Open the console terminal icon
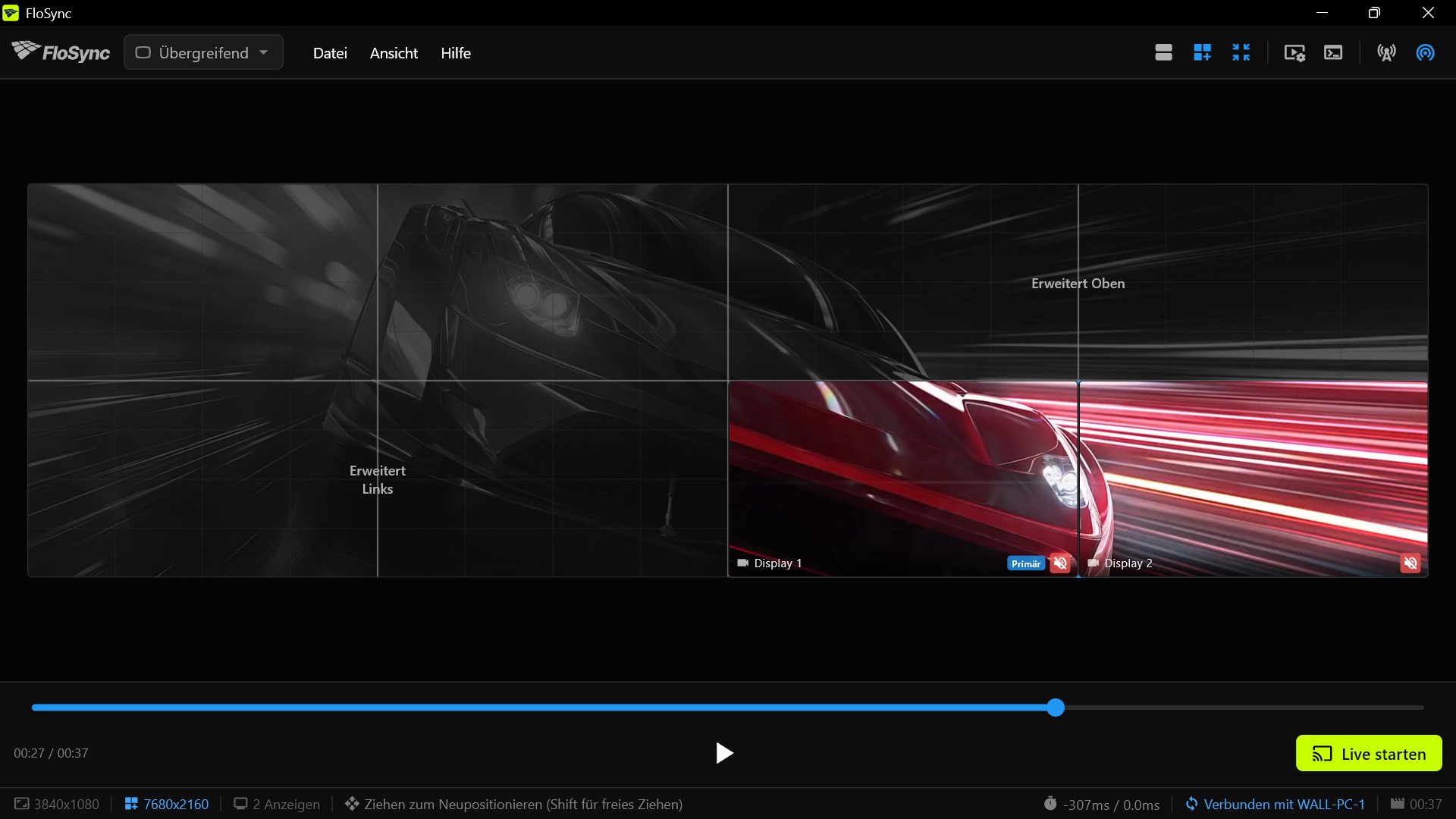The image size is (1456, 819). [1333, 52]
